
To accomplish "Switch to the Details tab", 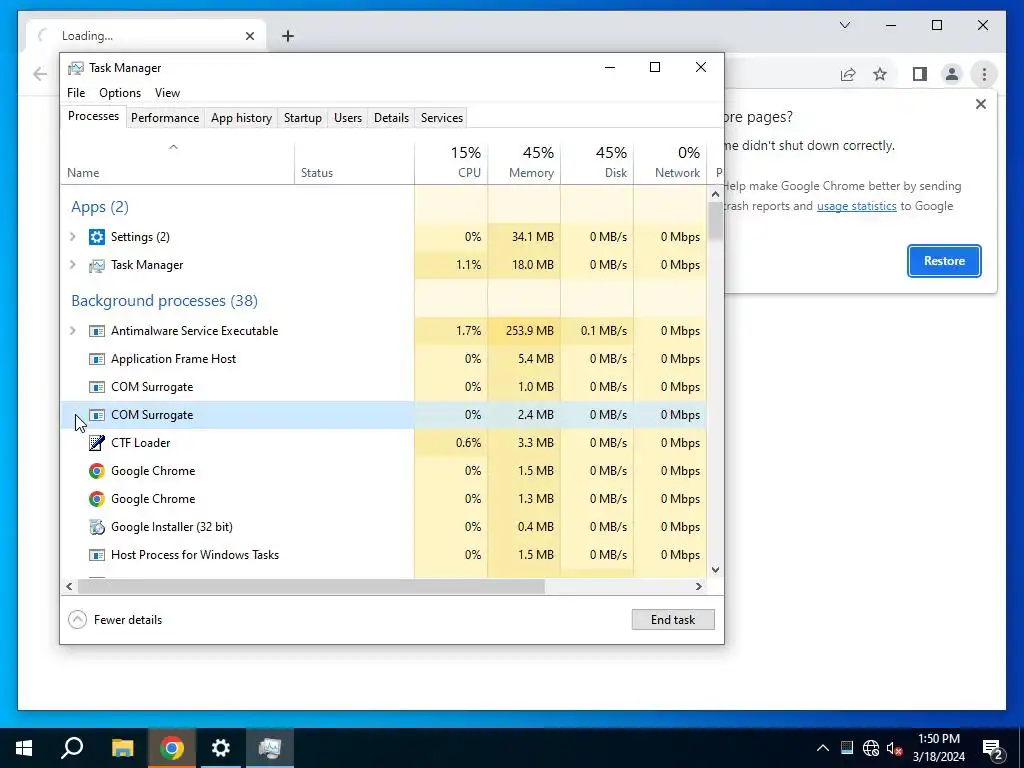I will pyautogui.click(x=391, y=118).
